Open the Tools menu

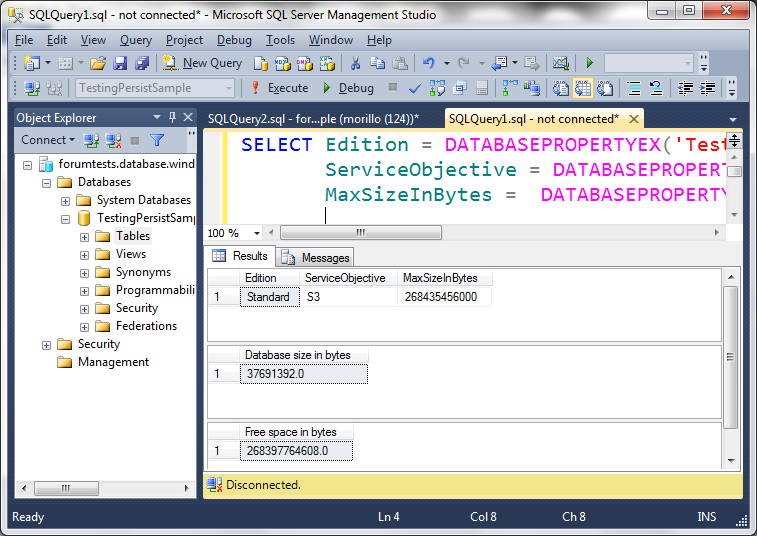(x=280, y=40)
